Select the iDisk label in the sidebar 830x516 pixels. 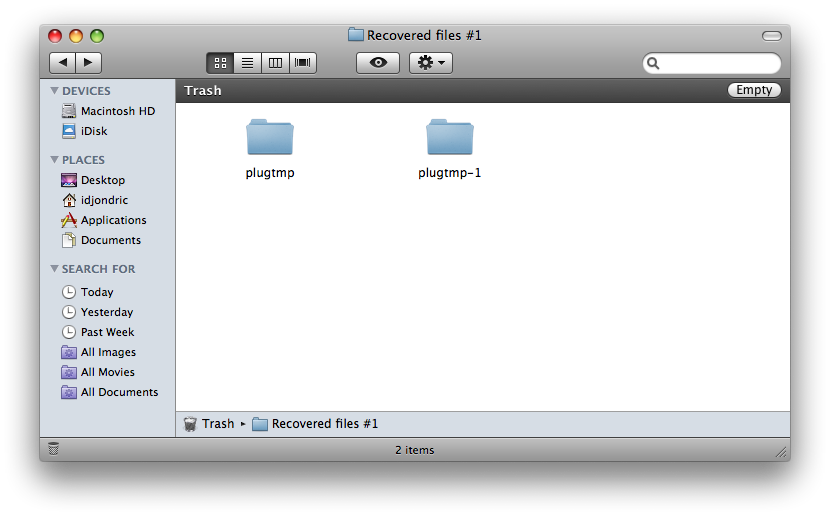click(94, 131)
